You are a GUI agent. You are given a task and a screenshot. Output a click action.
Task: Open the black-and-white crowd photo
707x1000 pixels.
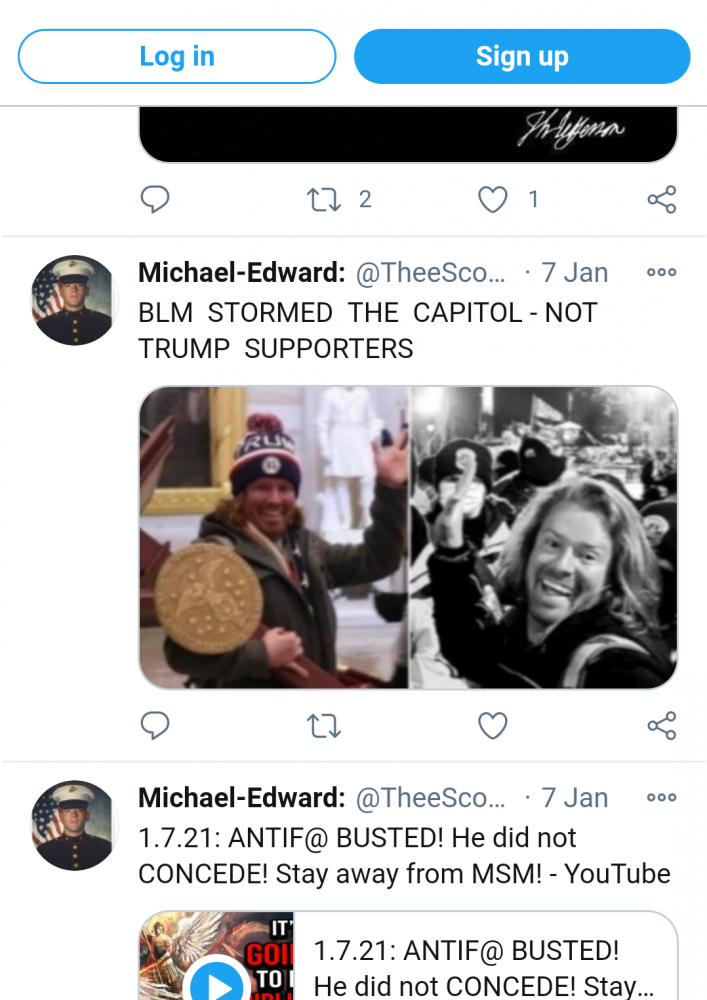[x=543, y=537]
